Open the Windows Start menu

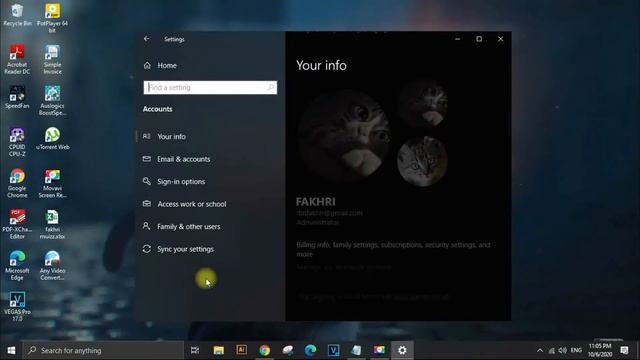point(11,350)
